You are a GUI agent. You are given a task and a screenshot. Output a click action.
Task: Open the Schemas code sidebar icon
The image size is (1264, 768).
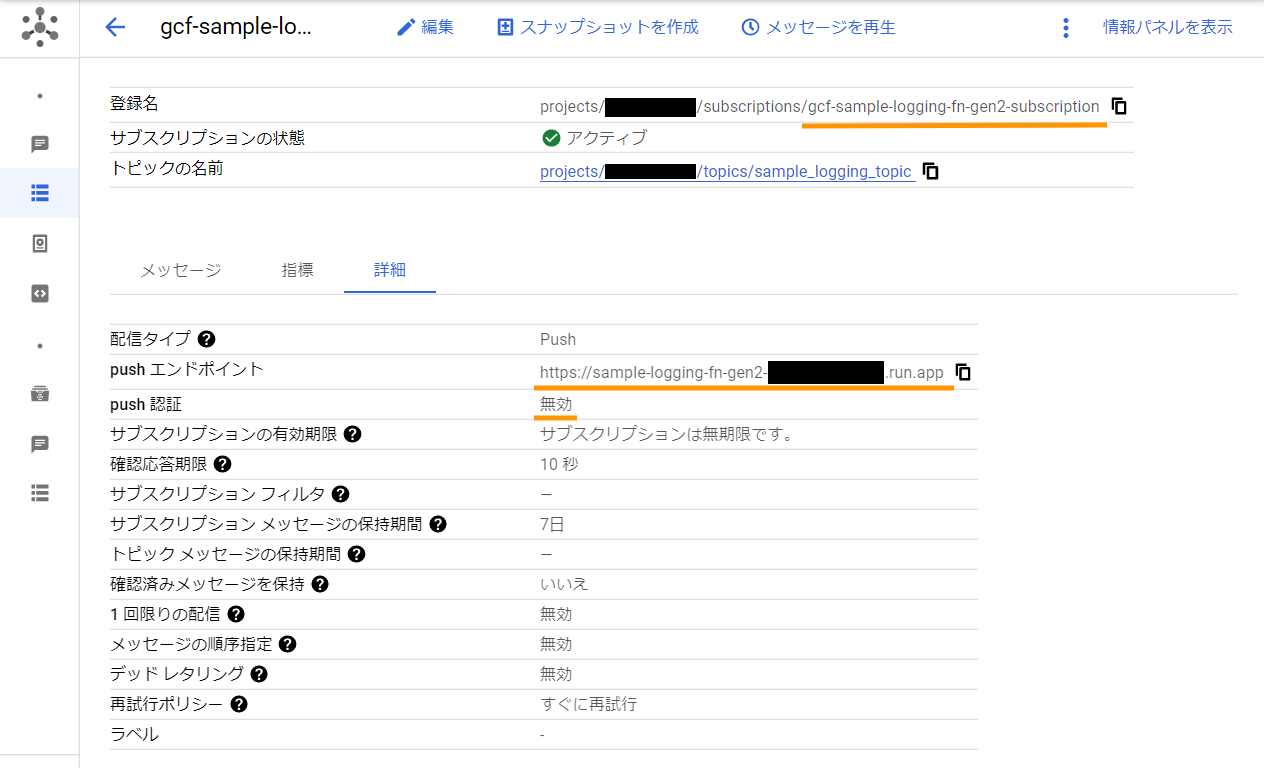40,293
